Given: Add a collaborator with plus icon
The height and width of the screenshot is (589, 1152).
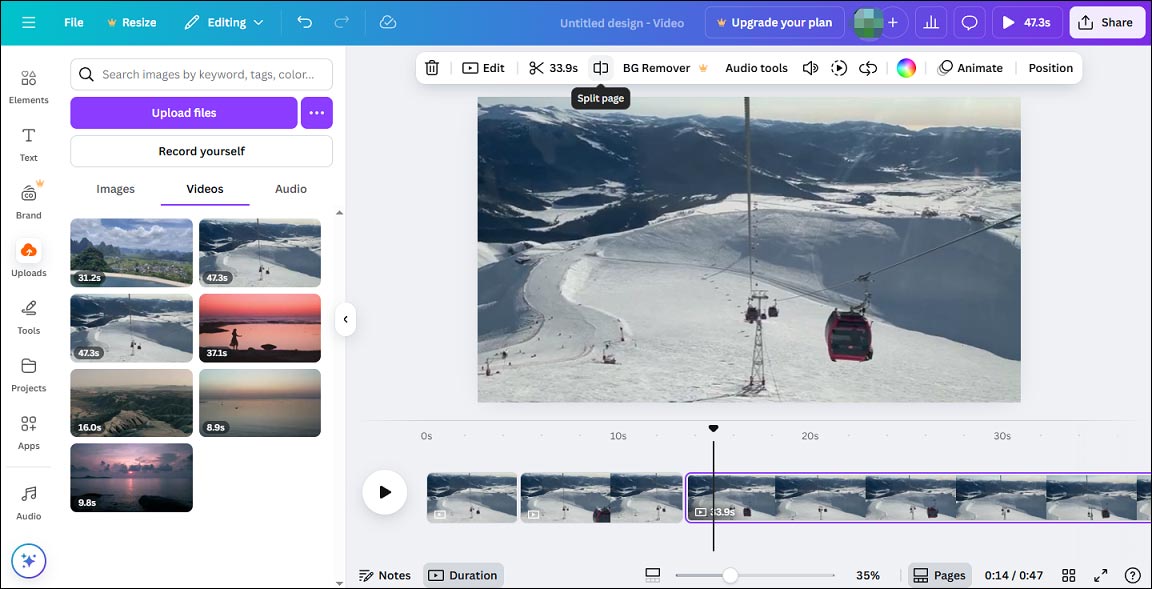Looking at the screenshot, I should point(893,22).
